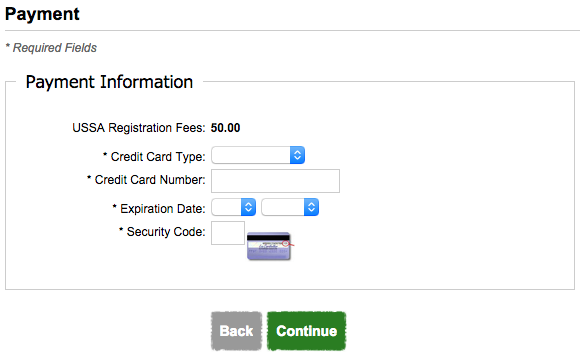Click the Payment page heading

point(42,14)
